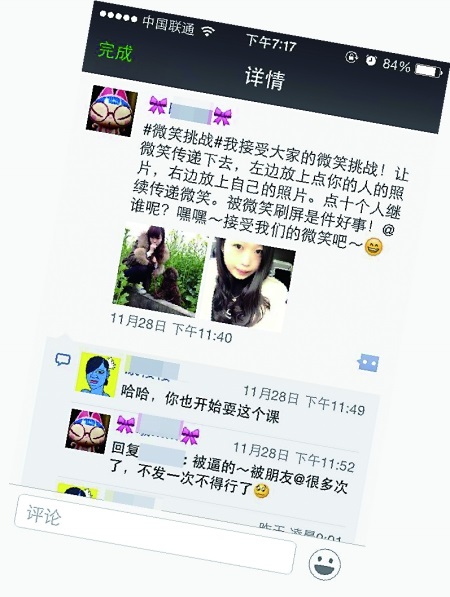Tap the Wi-Fi signal status icon
This screenshot has width=450, height=597.
[208, 31]
